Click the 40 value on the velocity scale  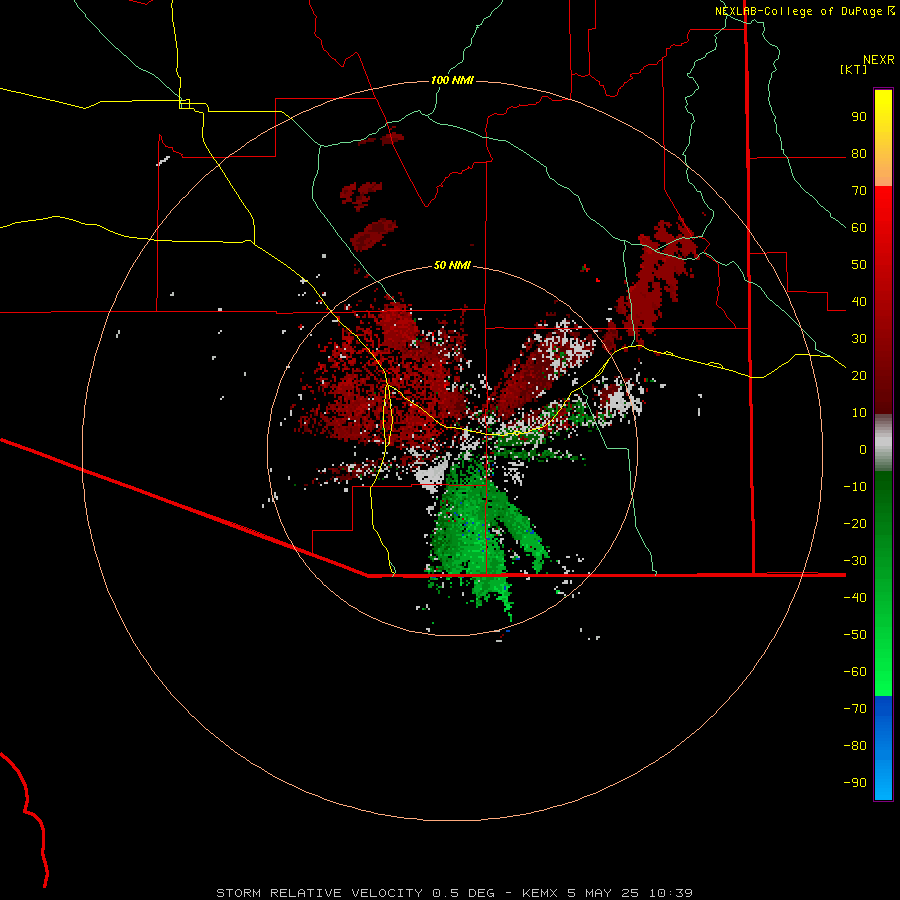(859, 302)
